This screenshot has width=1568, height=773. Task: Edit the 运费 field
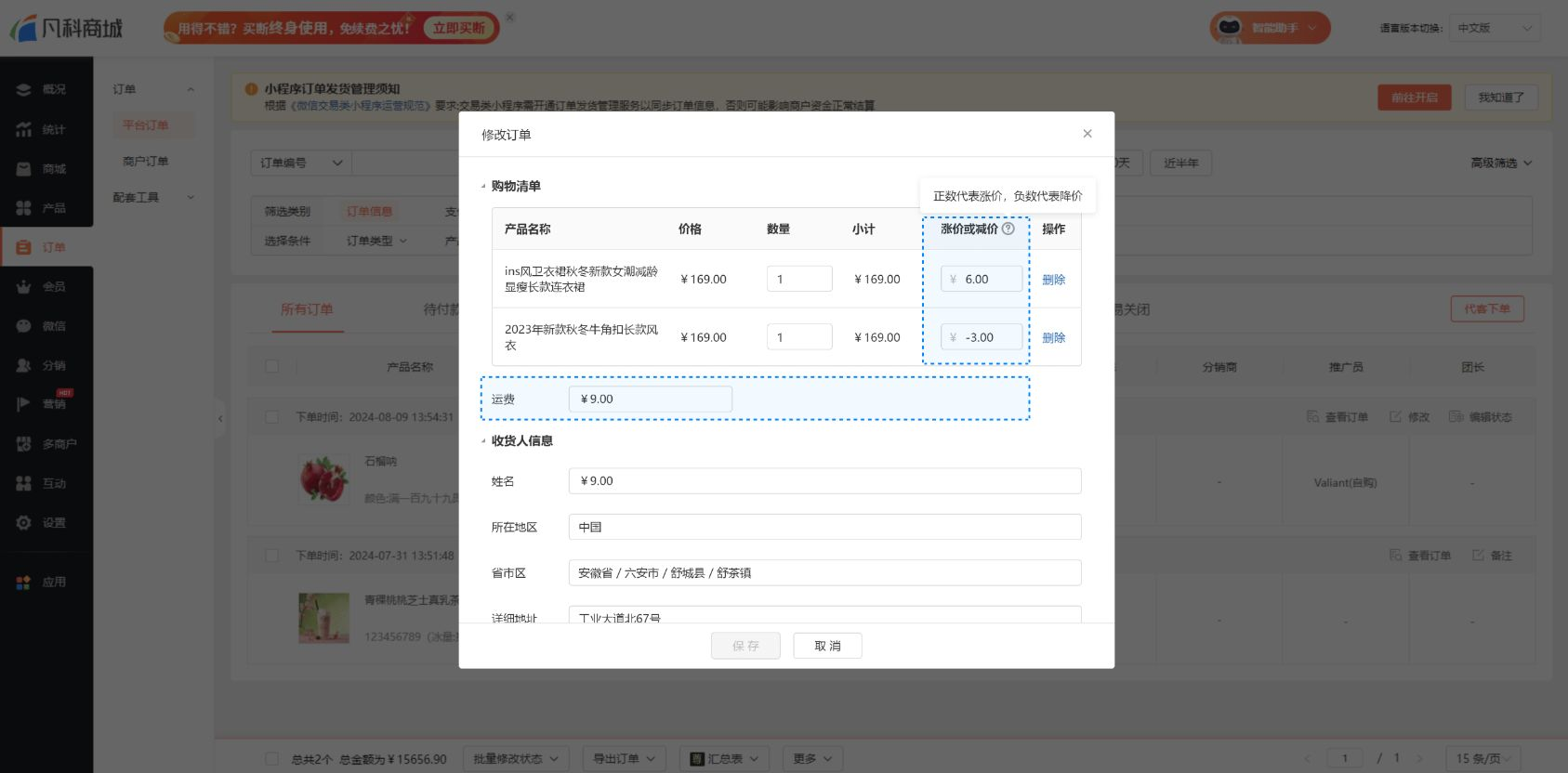[x=650, y=399]
